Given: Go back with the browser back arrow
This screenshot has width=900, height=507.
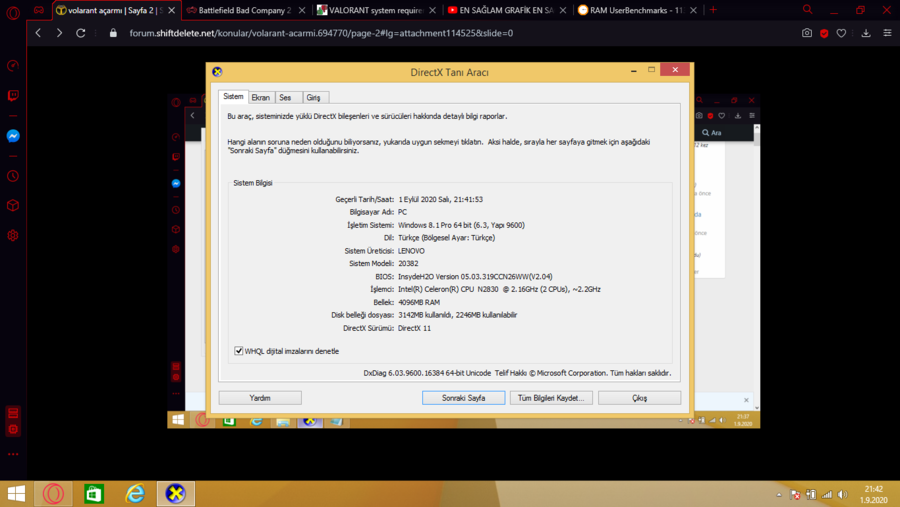Looking at the screenshot, I should [38, 33].
